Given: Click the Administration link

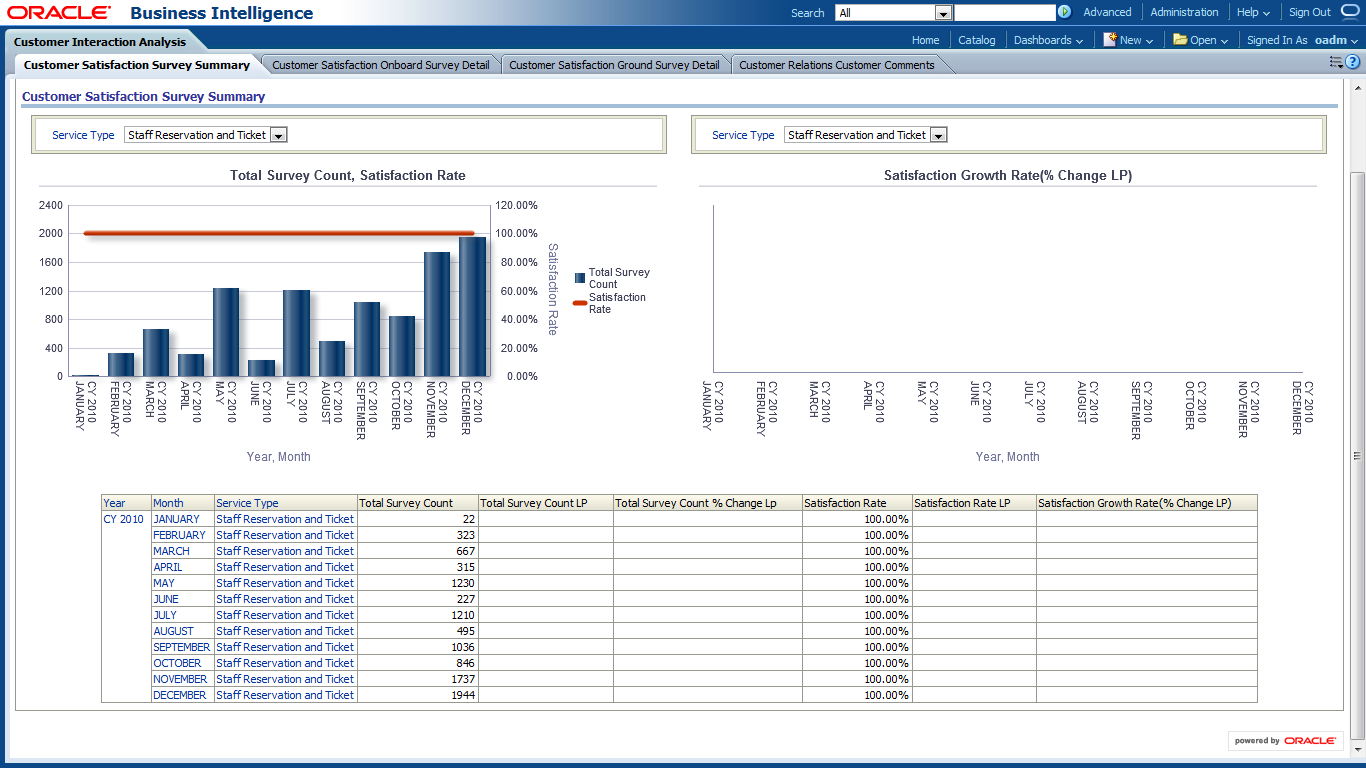Looking at the screenshot, I should (1184, 12).
